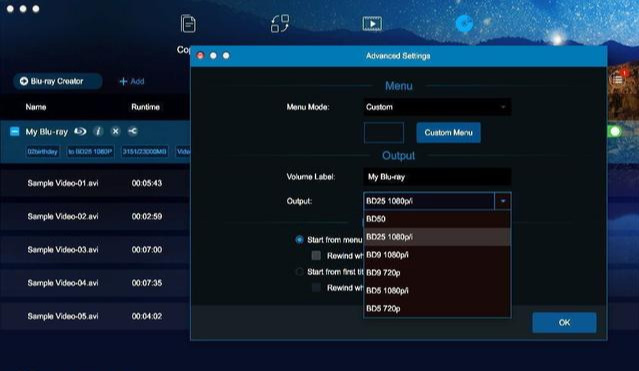Choose BD50 from the Output list

coord(437,219)
